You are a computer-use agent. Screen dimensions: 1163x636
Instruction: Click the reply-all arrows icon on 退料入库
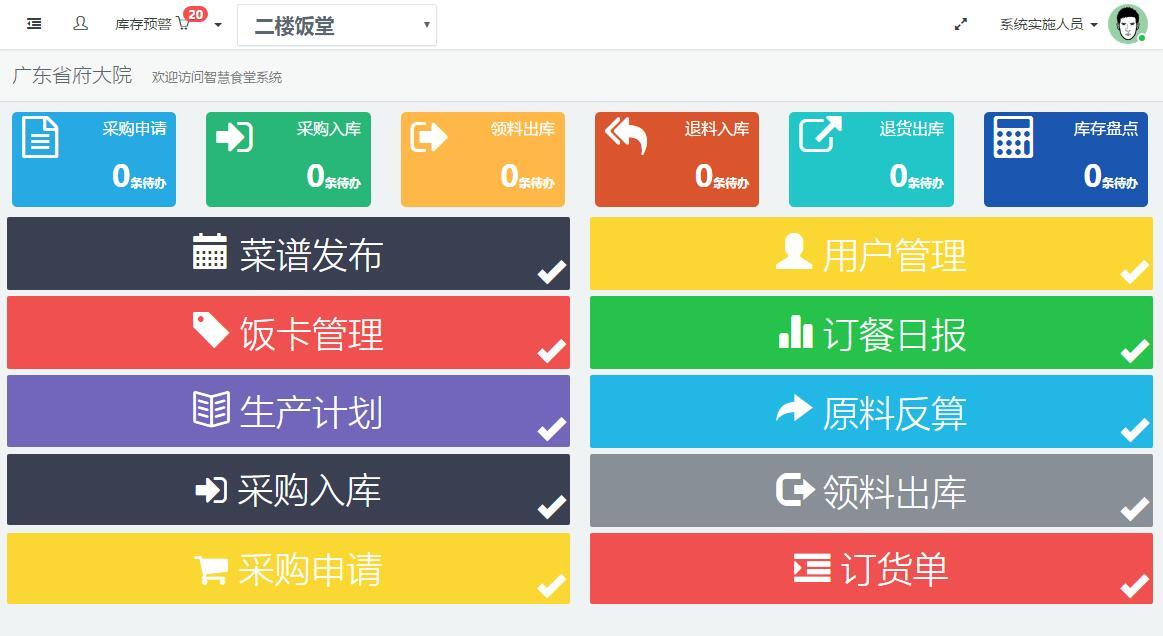tap(626, 136)
